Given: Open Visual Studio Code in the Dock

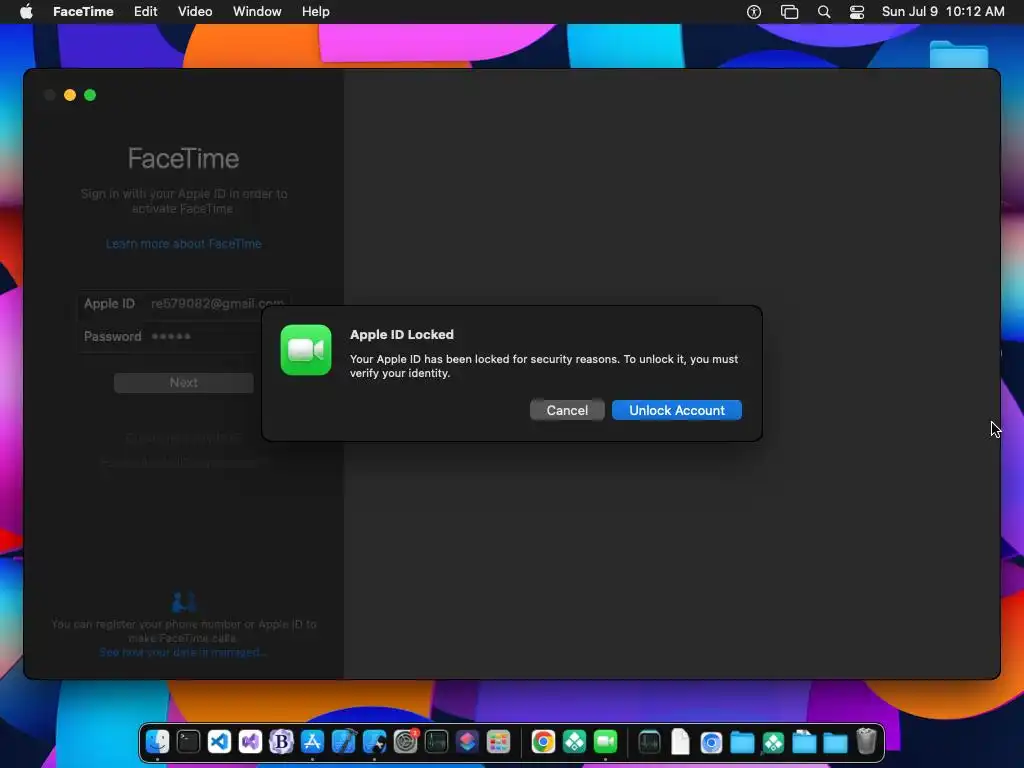Looking at the screenshot, I should (219, 742).
